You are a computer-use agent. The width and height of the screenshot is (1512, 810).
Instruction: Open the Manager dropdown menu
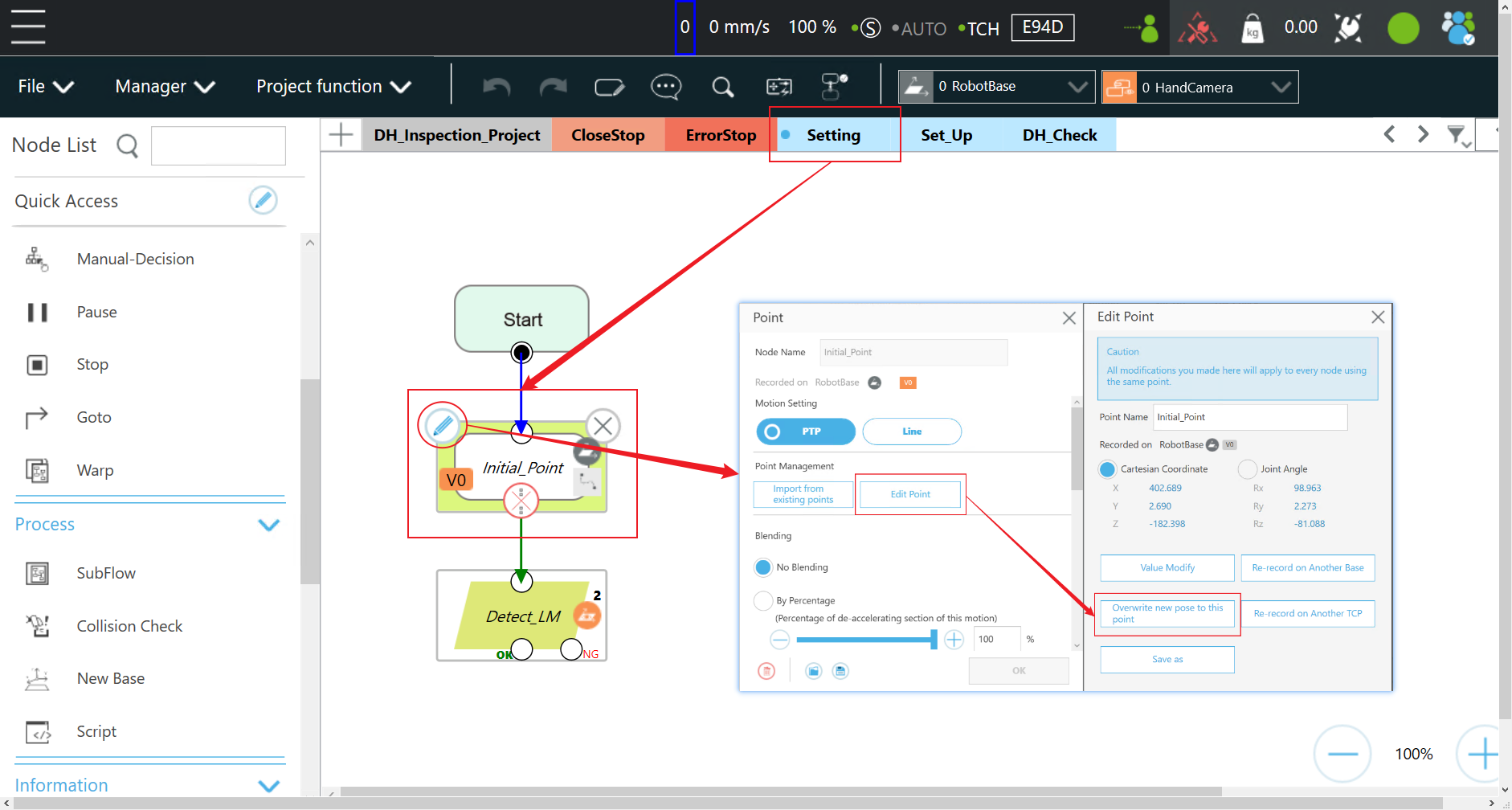tap(165, 86)
